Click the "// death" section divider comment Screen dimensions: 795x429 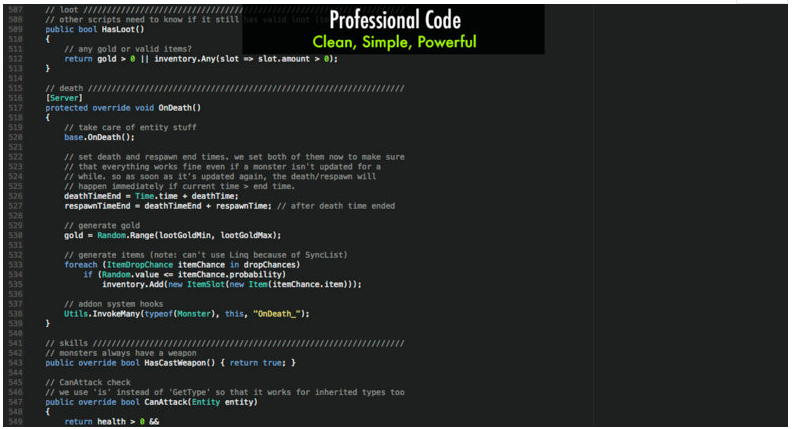[225, 88]
